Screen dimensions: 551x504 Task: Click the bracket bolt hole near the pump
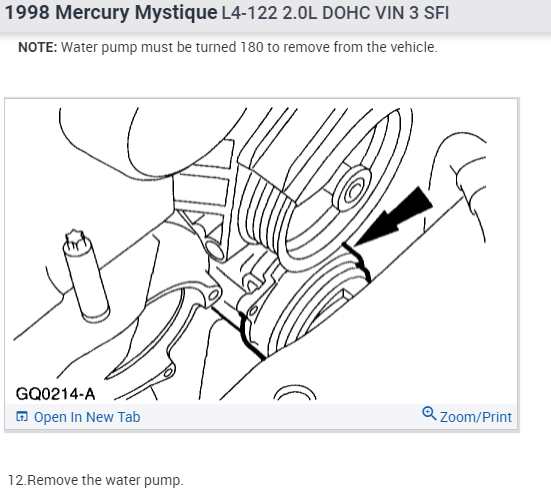pyautogui.click(x=215, y=250)
